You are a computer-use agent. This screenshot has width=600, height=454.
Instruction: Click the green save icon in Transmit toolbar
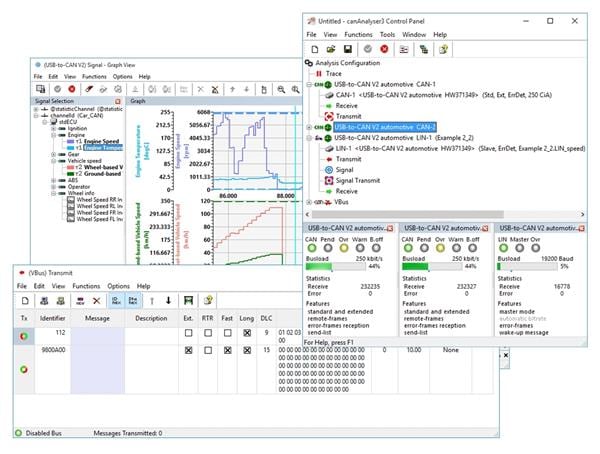[188, 300]
